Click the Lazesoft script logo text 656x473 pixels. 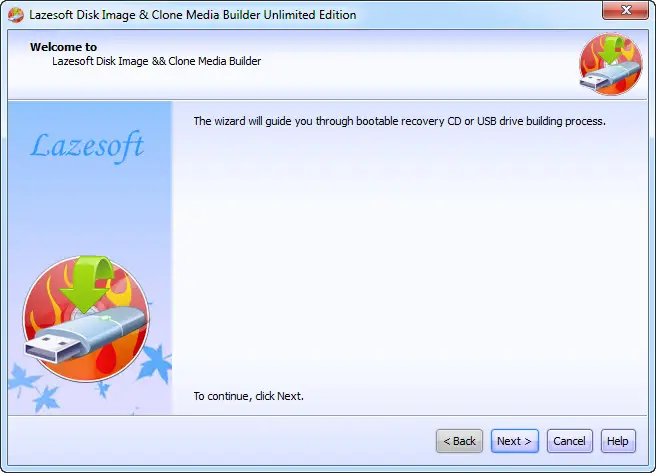pyautogui.click(x=87, y=146)
